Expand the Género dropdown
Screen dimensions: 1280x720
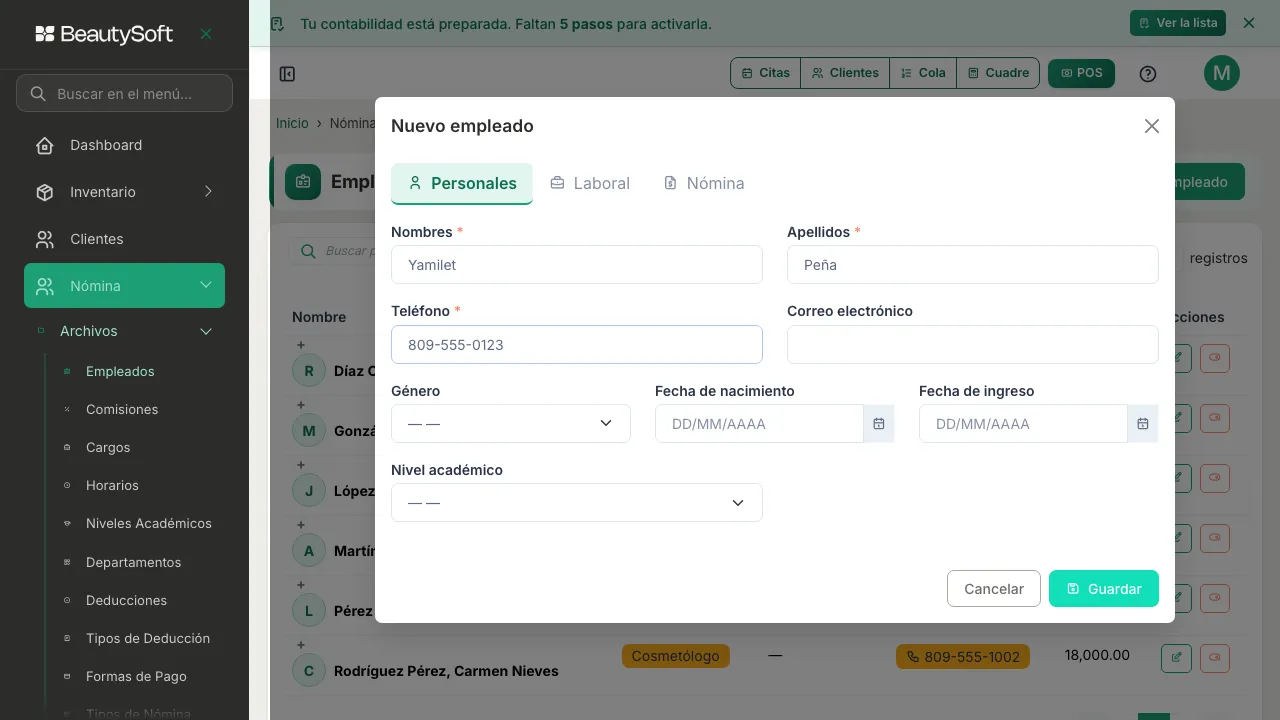click(x=511, y=423)
